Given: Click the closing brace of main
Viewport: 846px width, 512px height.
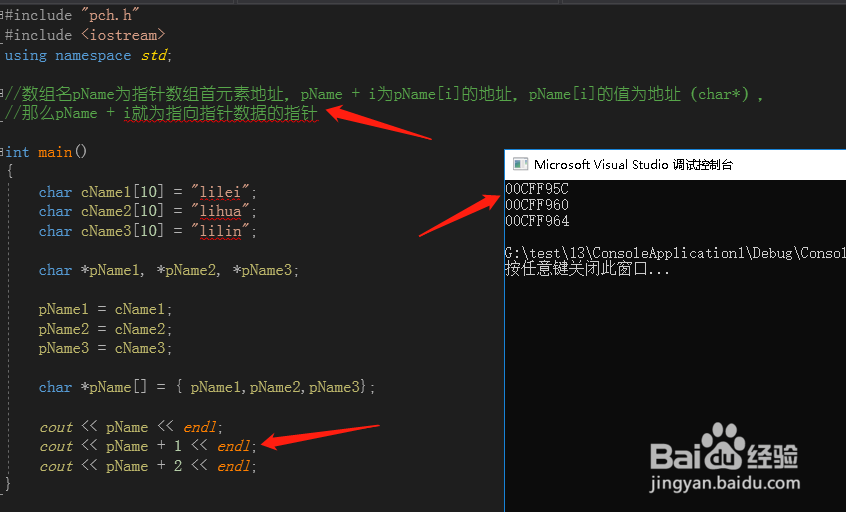Looking at the screenshot, I should click(x=8, y=483).
